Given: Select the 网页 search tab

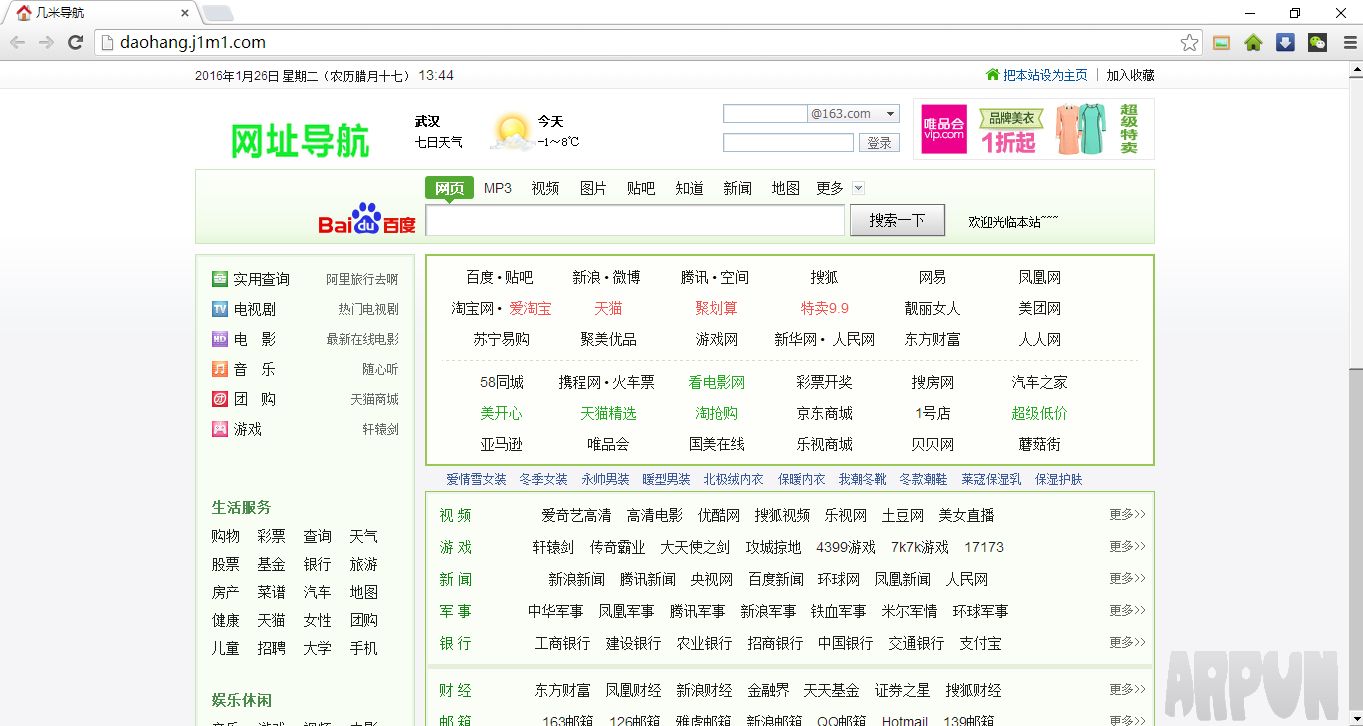Looking at the screenshot, I should click(x=449, y=188).
